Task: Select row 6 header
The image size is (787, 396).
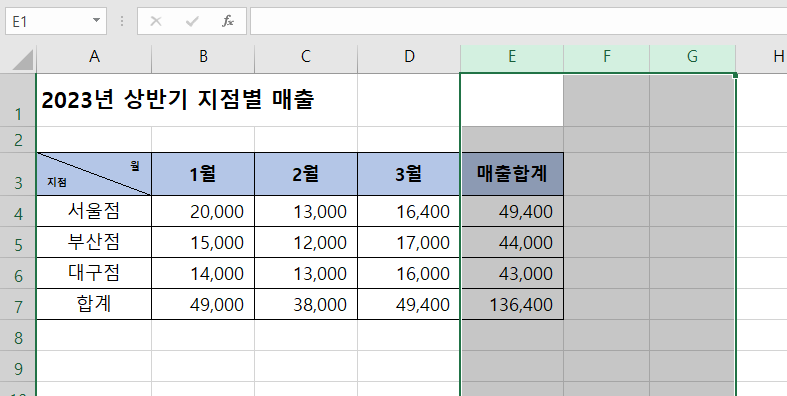Action: (x=18, y=273)
